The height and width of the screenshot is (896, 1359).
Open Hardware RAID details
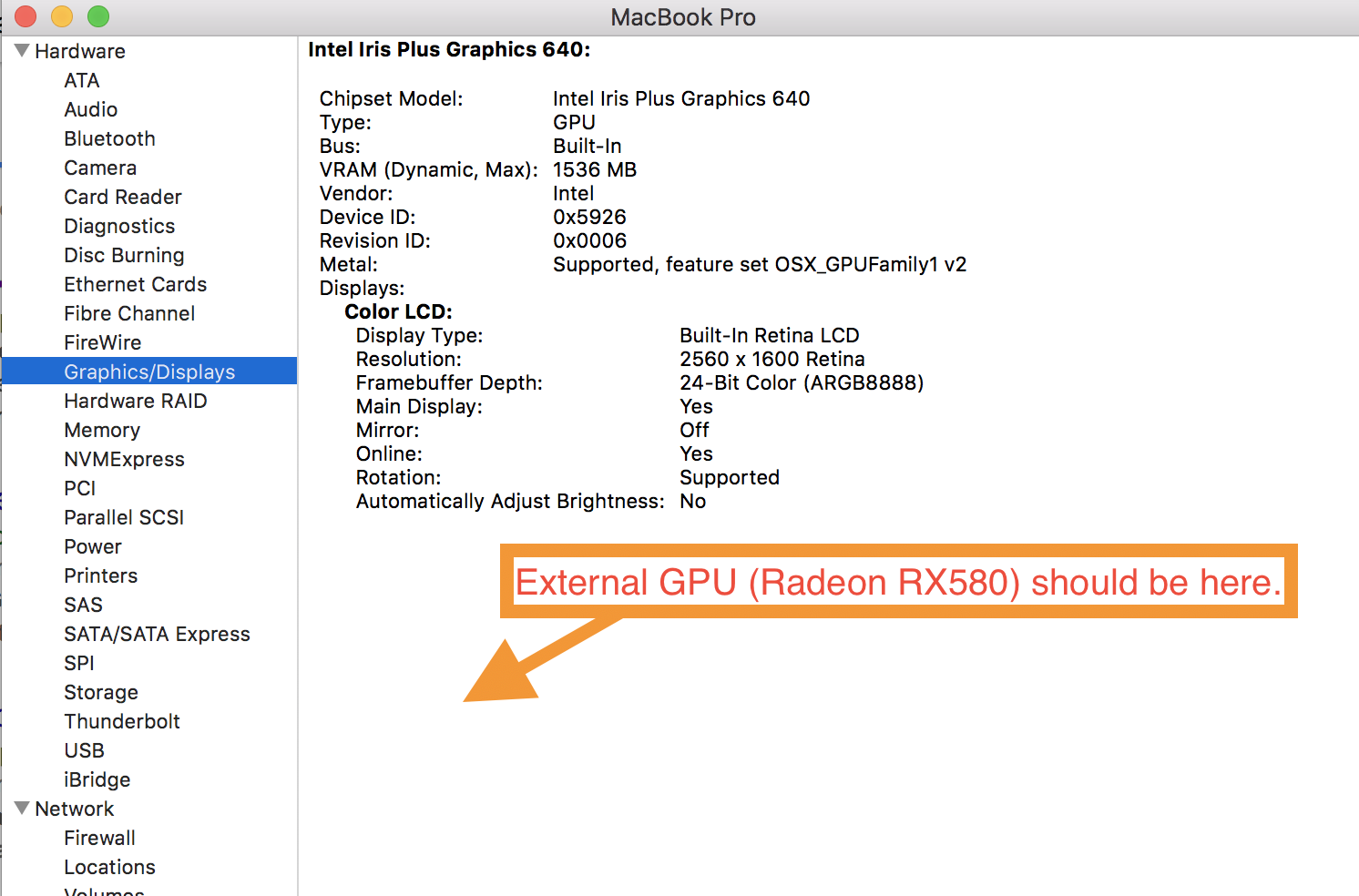[x=136, y=401]
